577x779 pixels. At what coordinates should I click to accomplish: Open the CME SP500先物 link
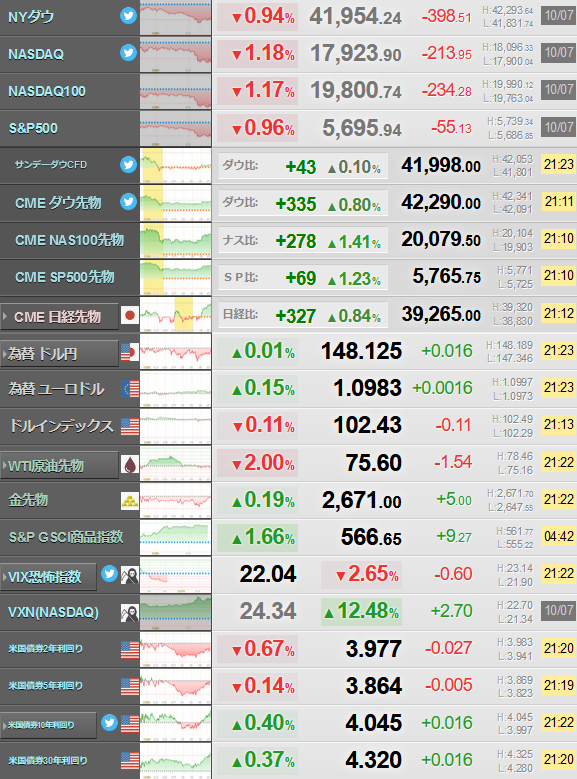click(65, 277)
